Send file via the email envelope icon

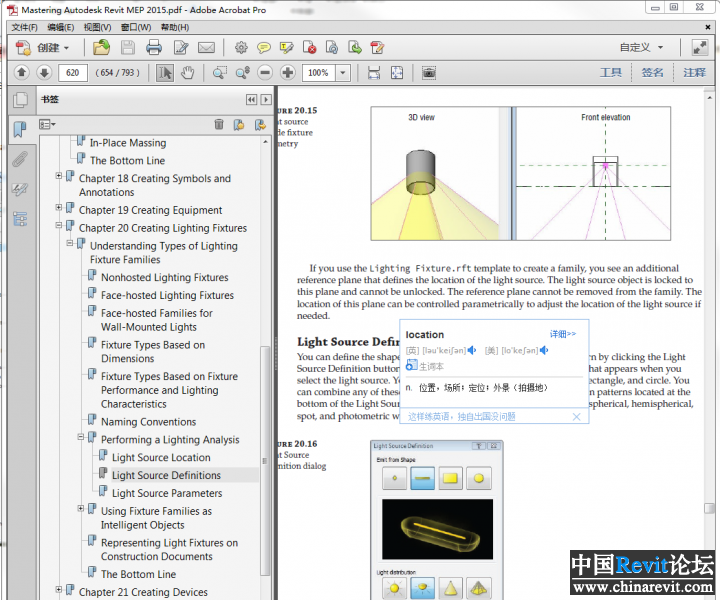coord(206,47)
